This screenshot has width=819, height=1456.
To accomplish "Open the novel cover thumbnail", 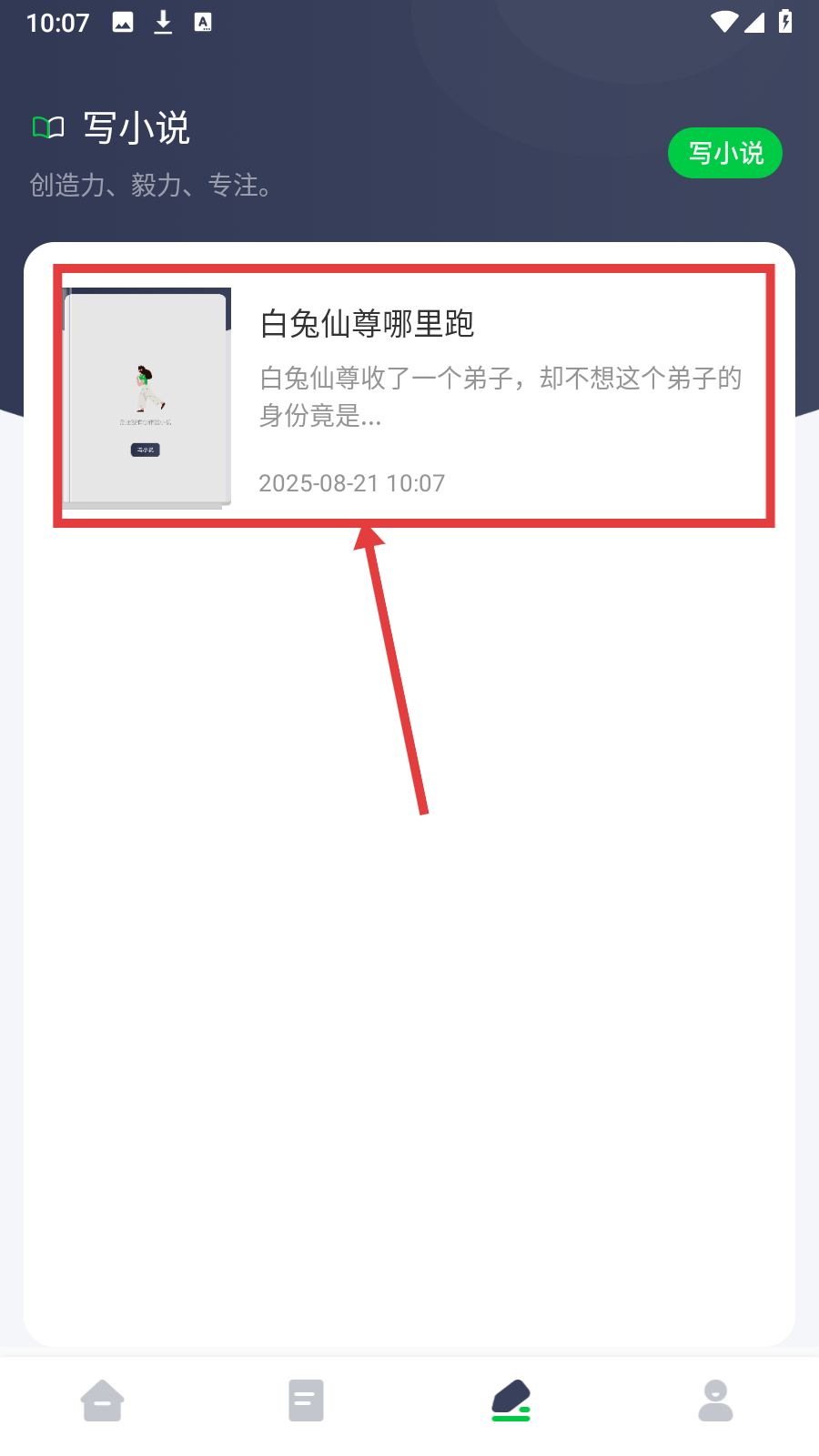I will [x=147, y=398].
